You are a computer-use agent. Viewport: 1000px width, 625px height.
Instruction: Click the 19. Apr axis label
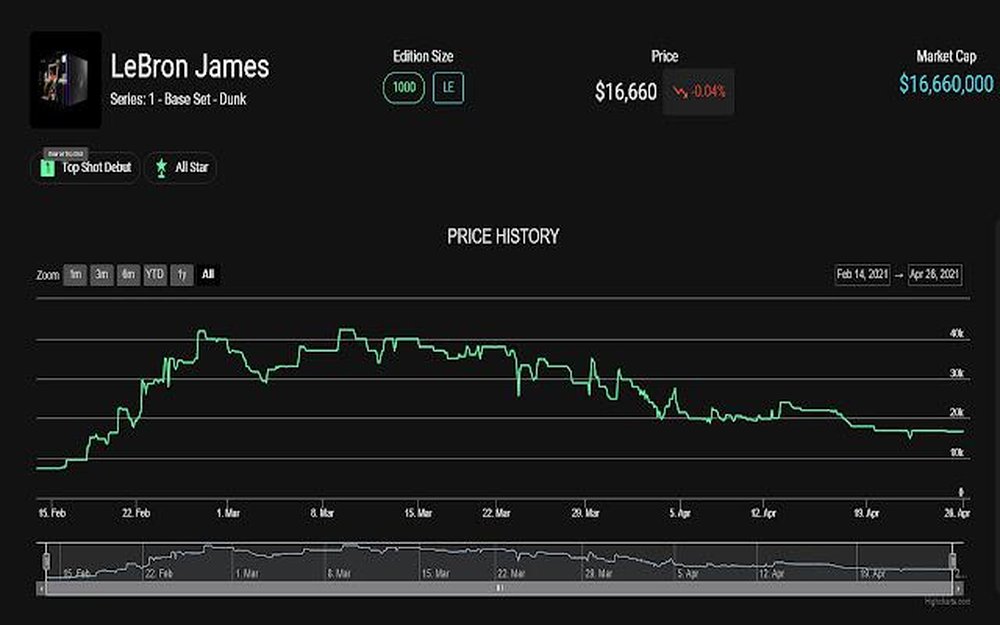click(867, 513)
